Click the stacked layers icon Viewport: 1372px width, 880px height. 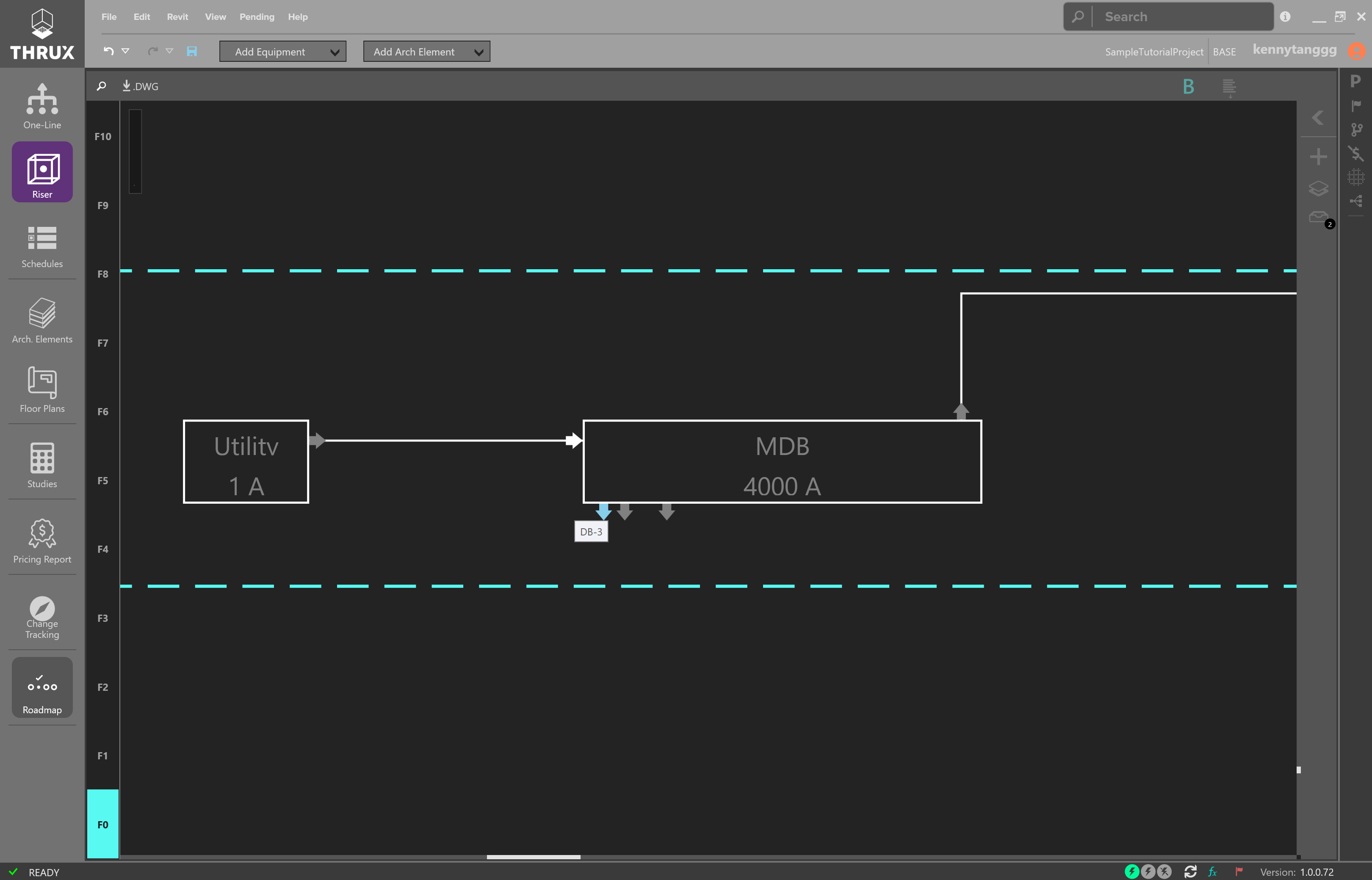tap(1318, 189)
